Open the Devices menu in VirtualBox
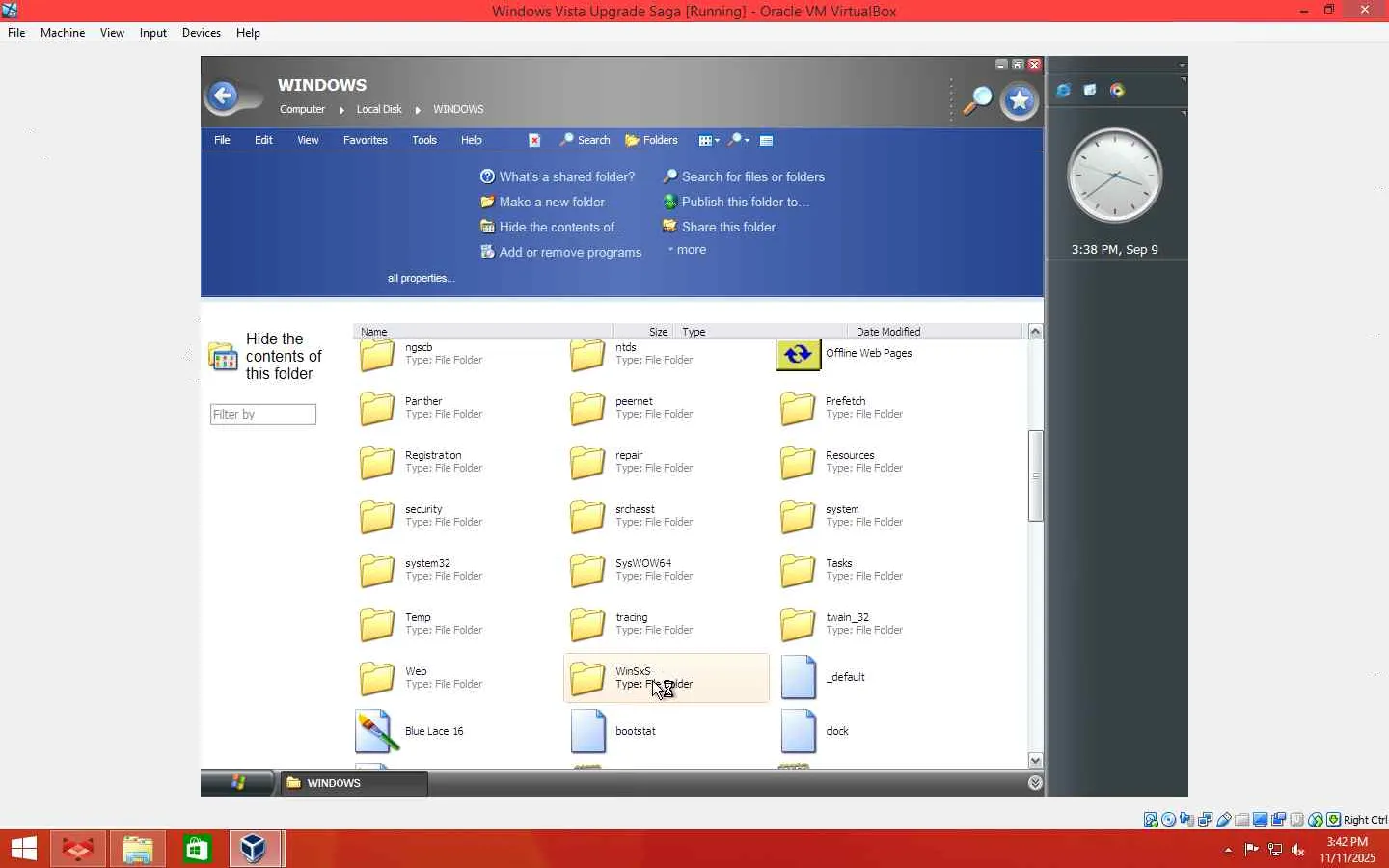This screenshot has height=868, width=1389. tap(202, 33)
